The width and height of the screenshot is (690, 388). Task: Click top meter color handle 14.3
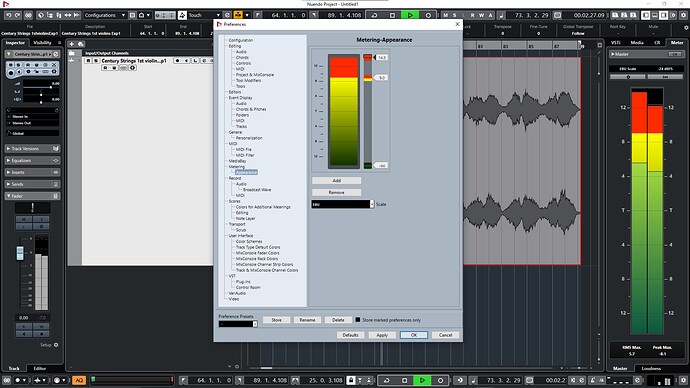point(381,58)
